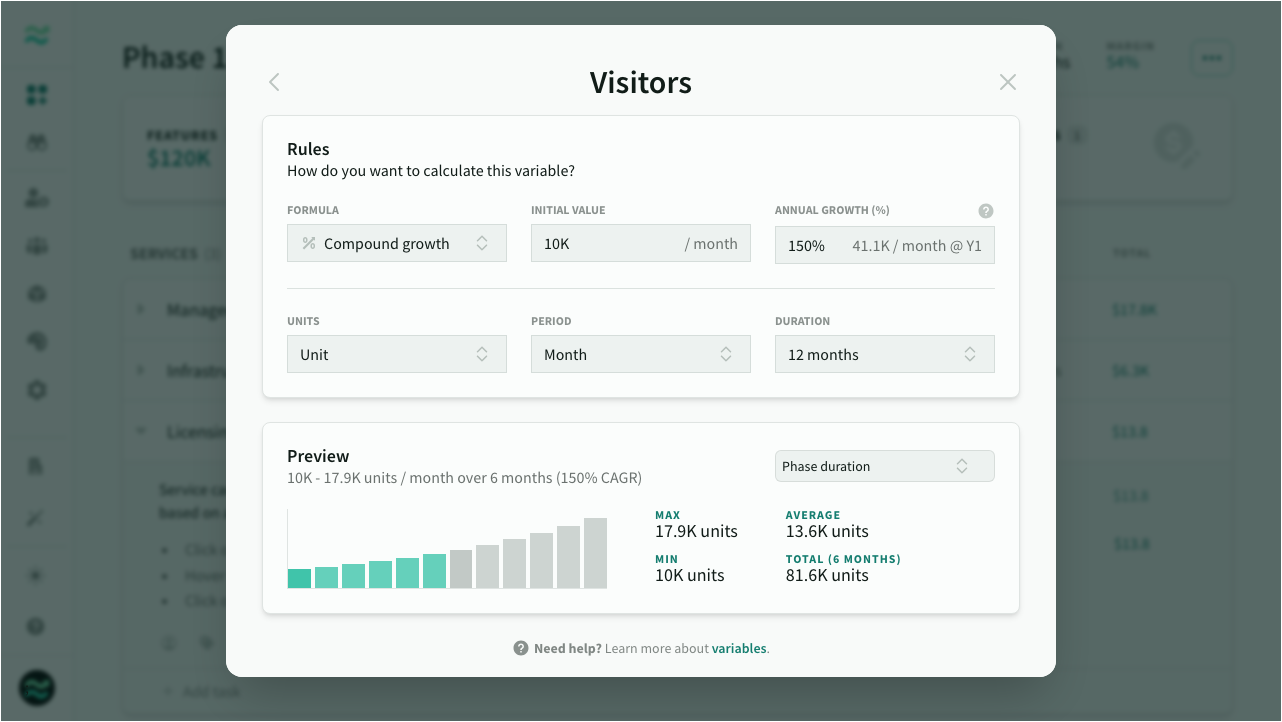The height and width of the screenshot is (722, 1282).
Task: Close the Visitors dialog
Action: point(1007,82)
